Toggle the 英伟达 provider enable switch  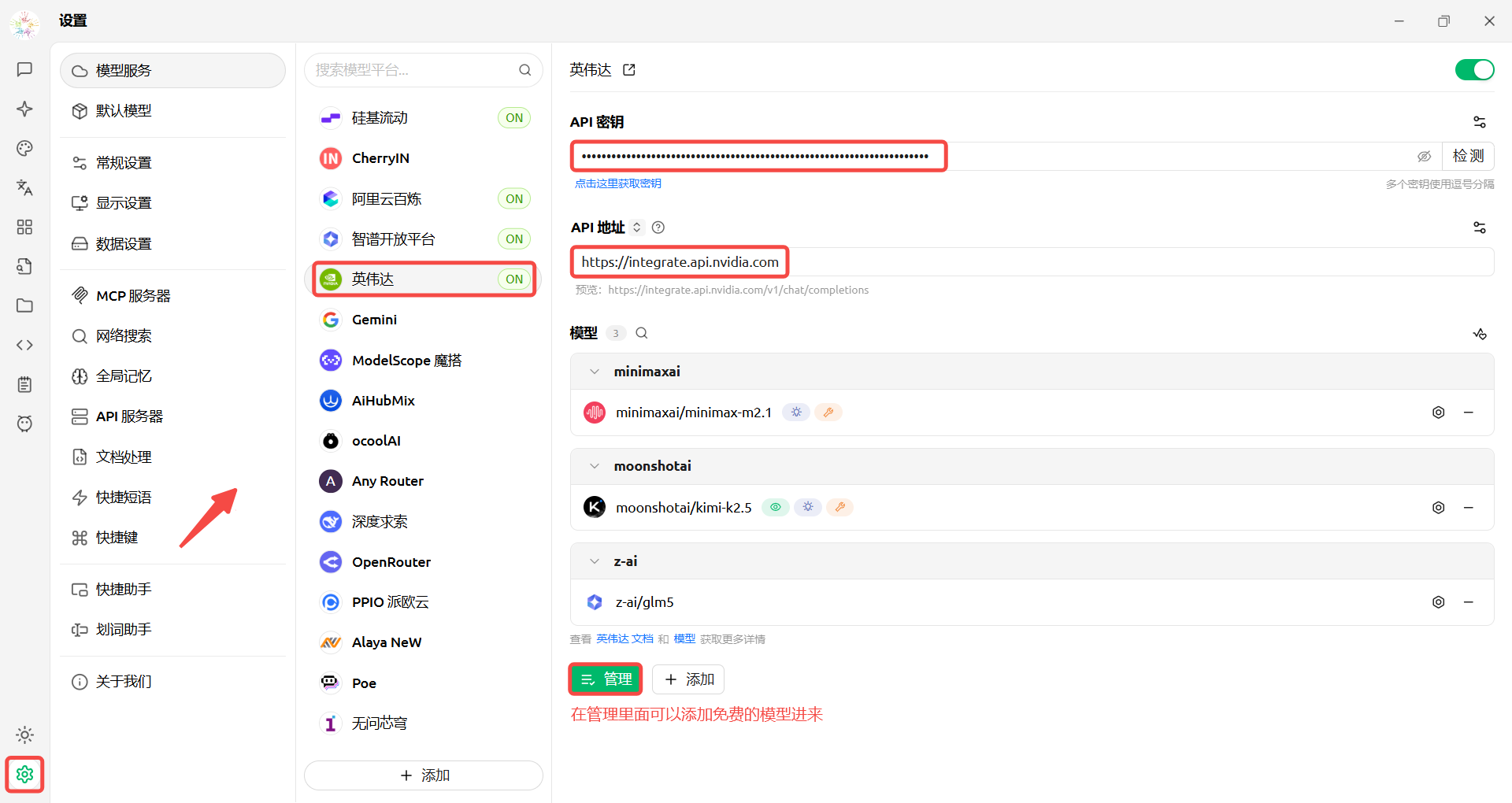[1474, 70]
